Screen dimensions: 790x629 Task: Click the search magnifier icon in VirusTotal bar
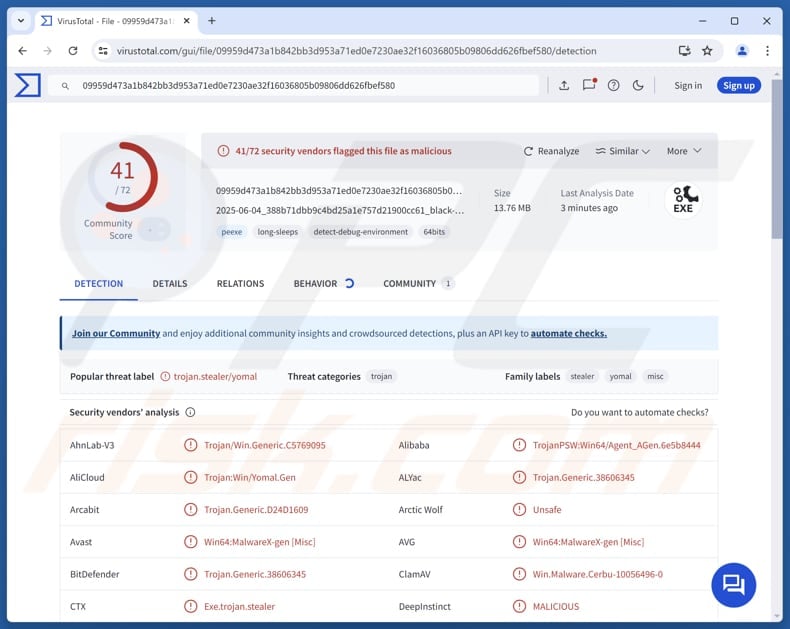click(x=64, y=86)
